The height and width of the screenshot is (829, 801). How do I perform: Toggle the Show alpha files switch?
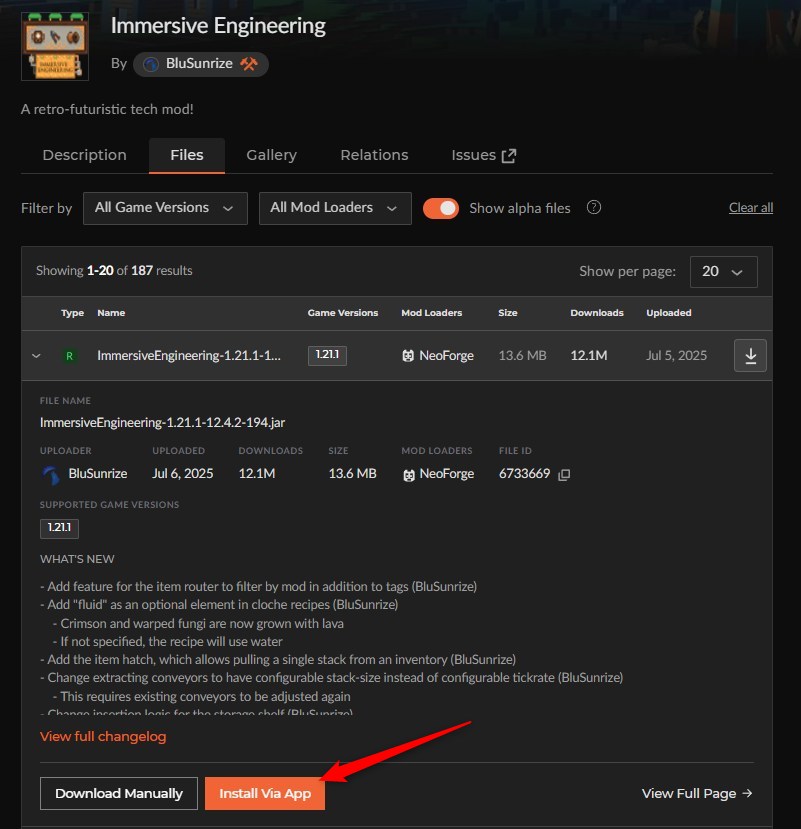click(x=440, y=208)
